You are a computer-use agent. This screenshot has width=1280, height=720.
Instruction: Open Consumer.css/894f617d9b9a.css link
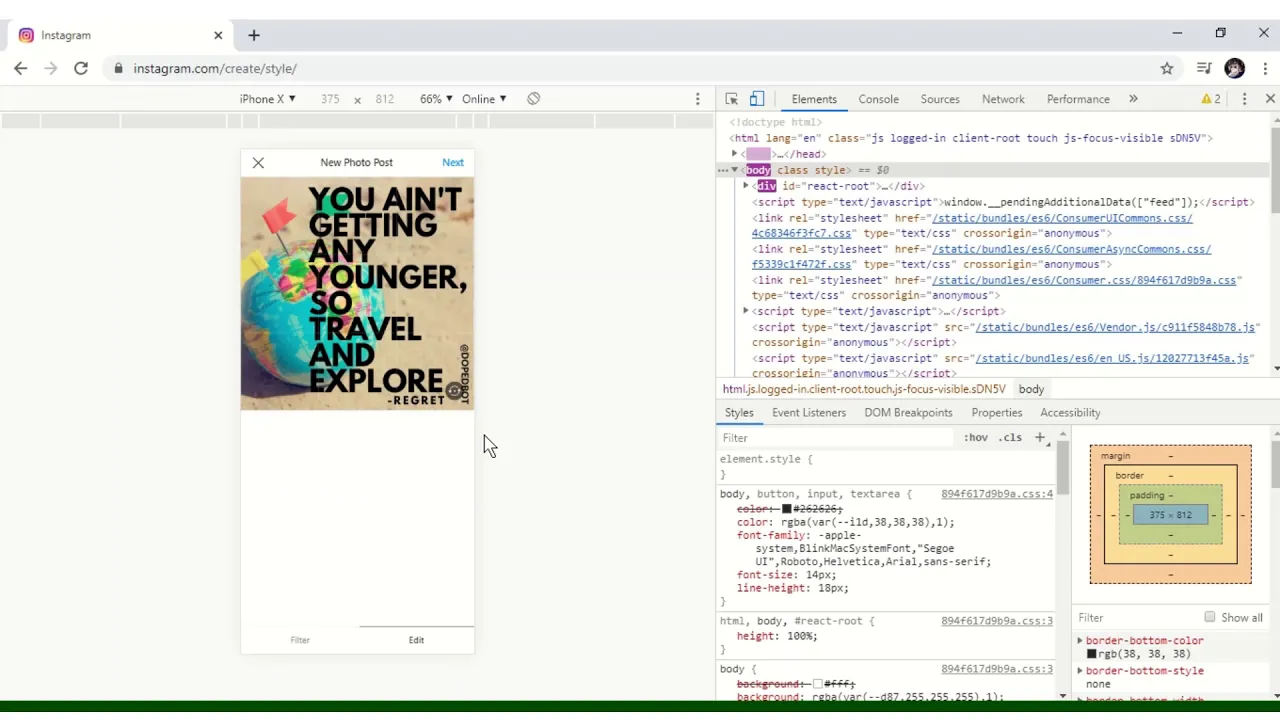(x=1084, y=280)
